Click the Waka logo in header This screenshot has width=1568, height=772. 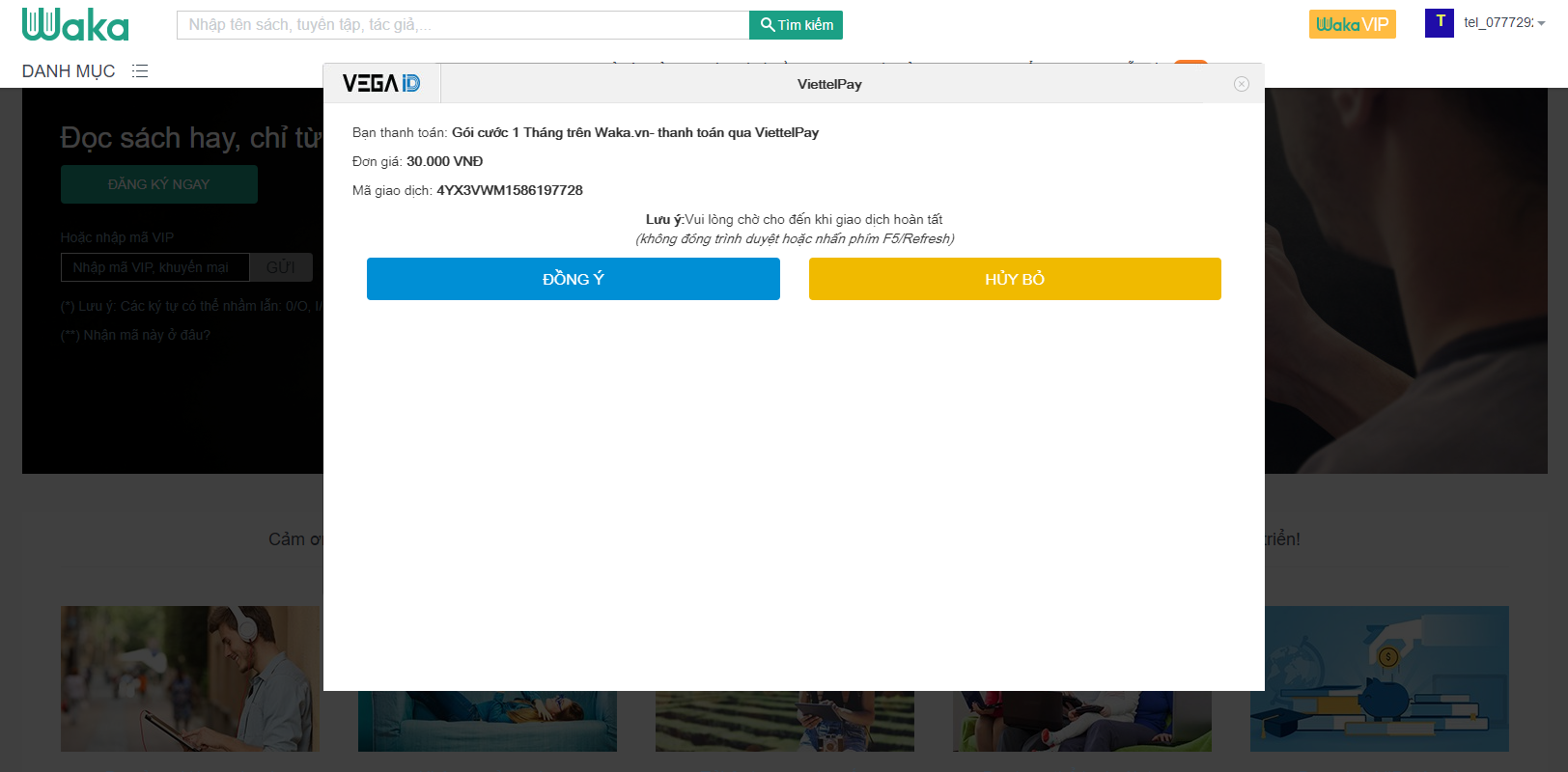point(75,25)
